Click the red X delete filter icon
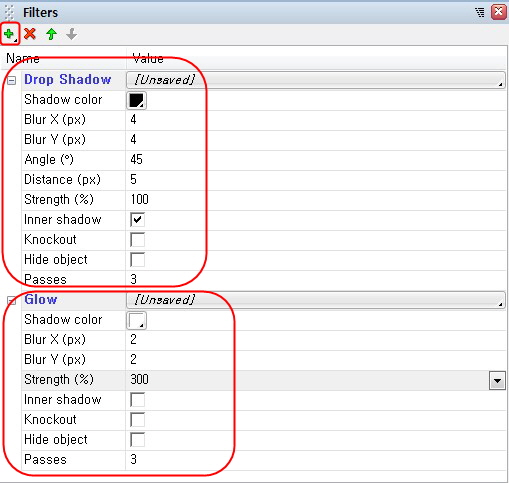This screenshot has height=483, width=509. coord(30,34)
